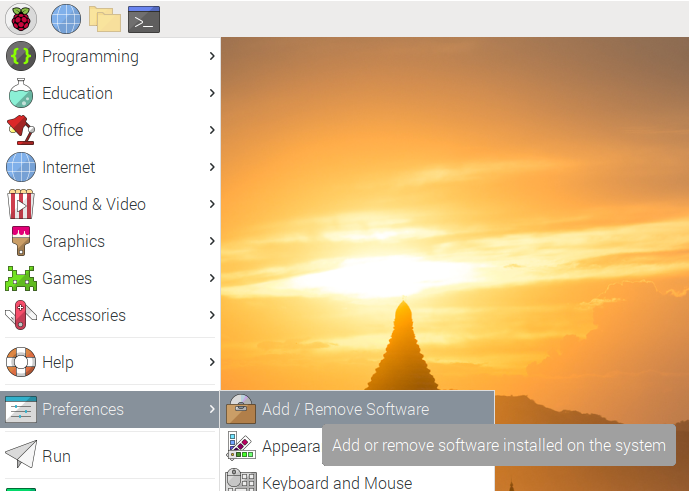689x491 pixels.
Task: Expand the Programming submenu arrow
Action: click(212, 57)
